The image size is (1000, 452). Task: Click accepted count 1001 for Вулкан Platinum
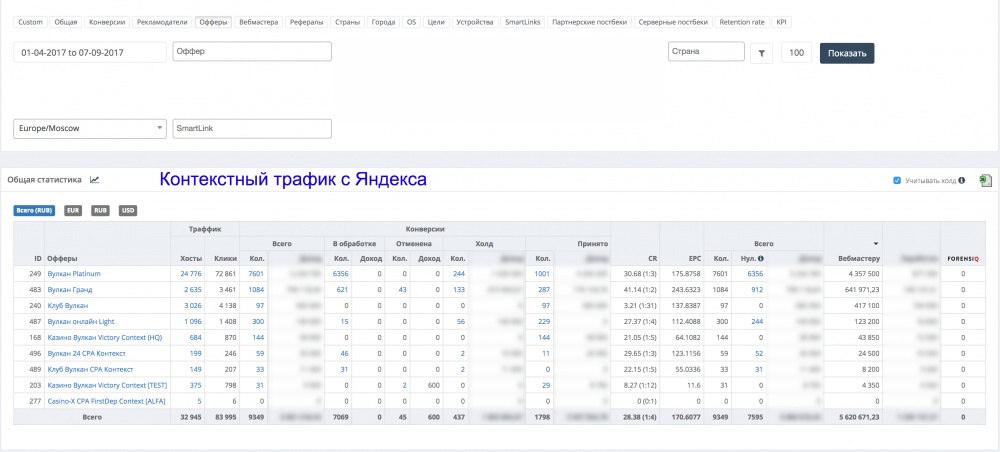[542, 273]
